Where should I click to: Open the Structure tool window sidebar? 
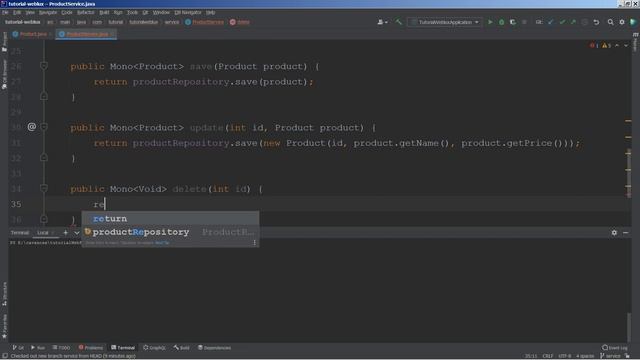point(4,294)
